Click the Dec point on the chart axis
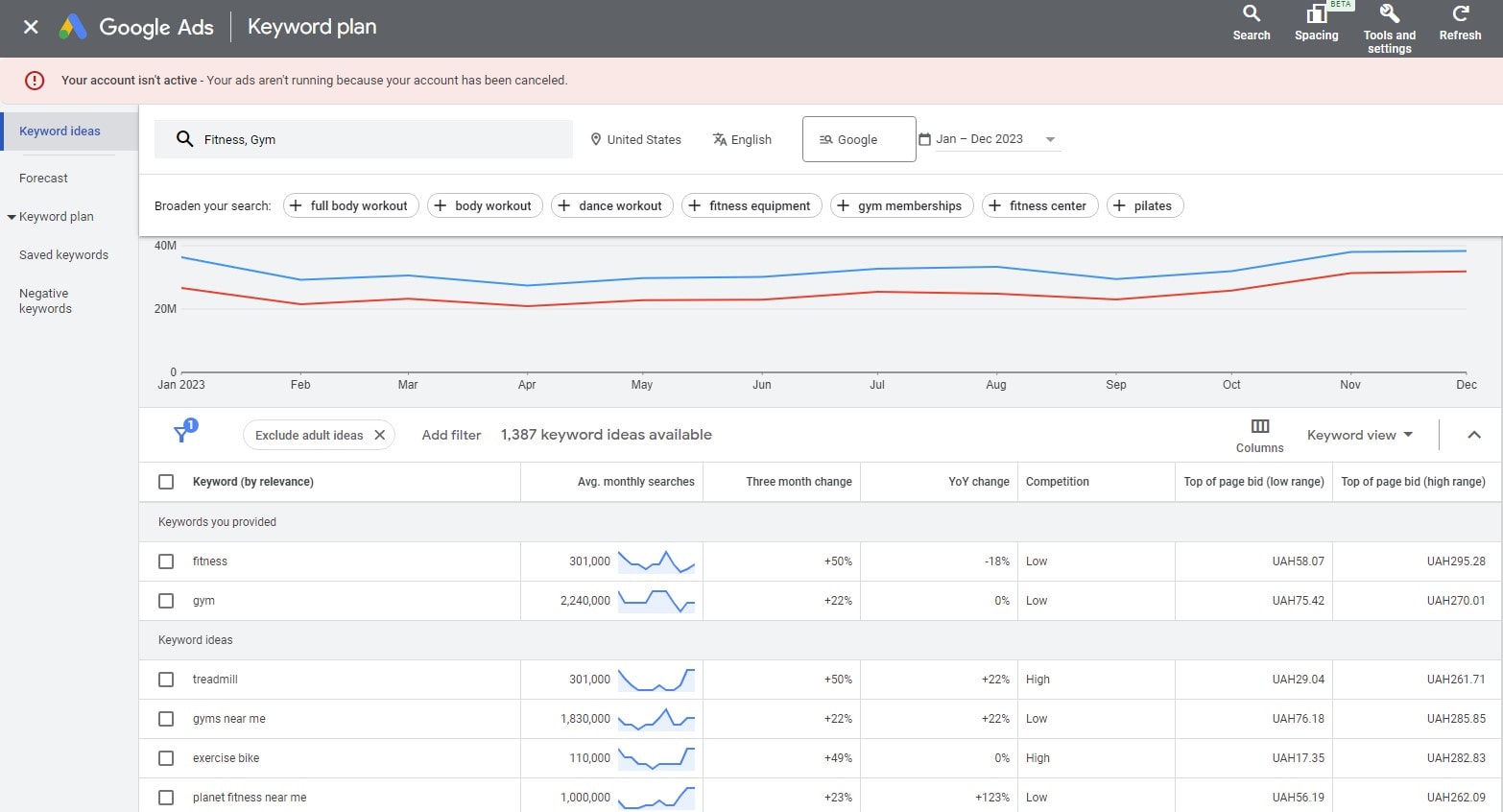 [1466, 385]
